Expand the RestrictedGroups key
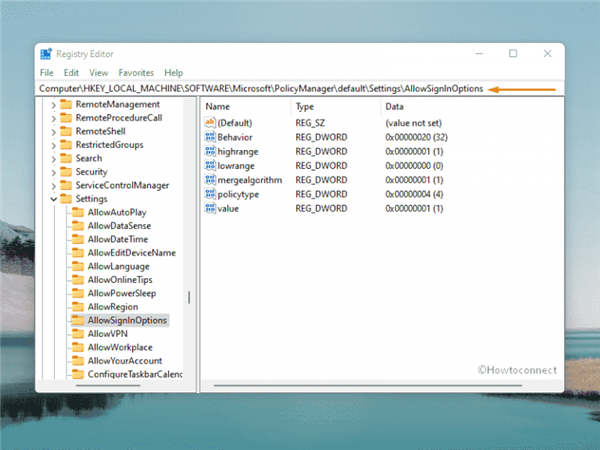Viewport: 600px width, 450px height. click(x=54, y=146)
